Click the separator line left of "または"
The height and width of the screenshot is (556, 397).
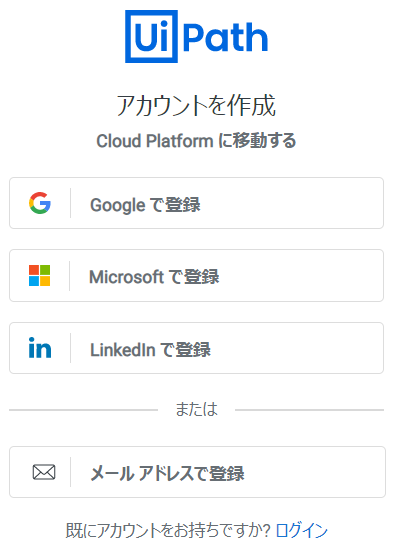(84, 410)
